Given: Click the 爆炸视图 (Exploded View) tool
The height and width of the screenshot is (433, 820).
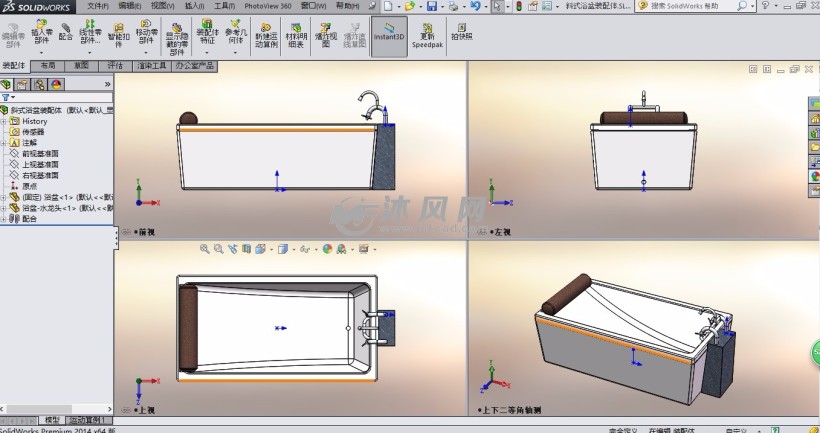Looking at the screenshot, I should click(x=325, y=36).
